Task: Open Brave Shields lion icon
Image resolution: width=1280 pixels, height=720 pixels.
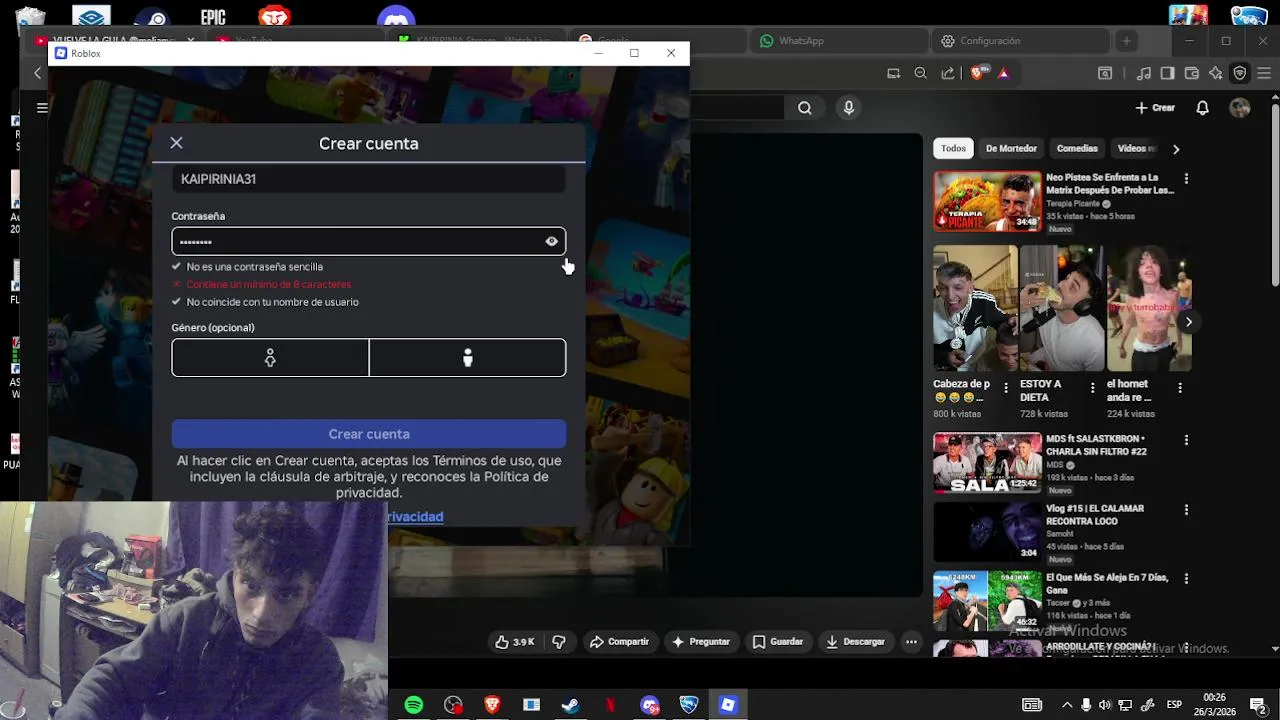Action: click(978, 73)
